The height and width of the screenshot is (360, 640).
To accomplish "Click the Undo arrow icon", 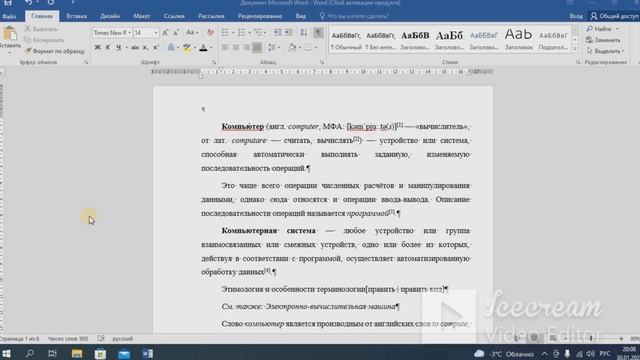I will (29, 2).
